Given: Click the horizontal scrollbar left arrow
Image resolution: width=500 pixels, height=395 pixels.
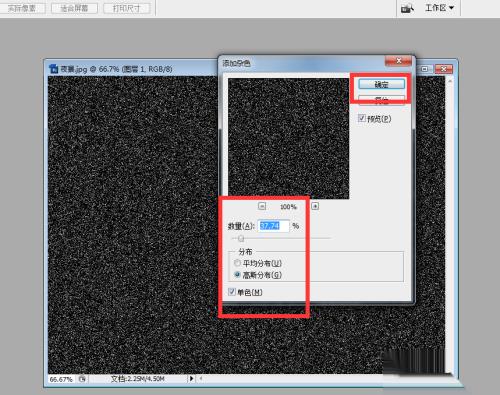Looking at the screenshot, I should click(x=201, y=378).
